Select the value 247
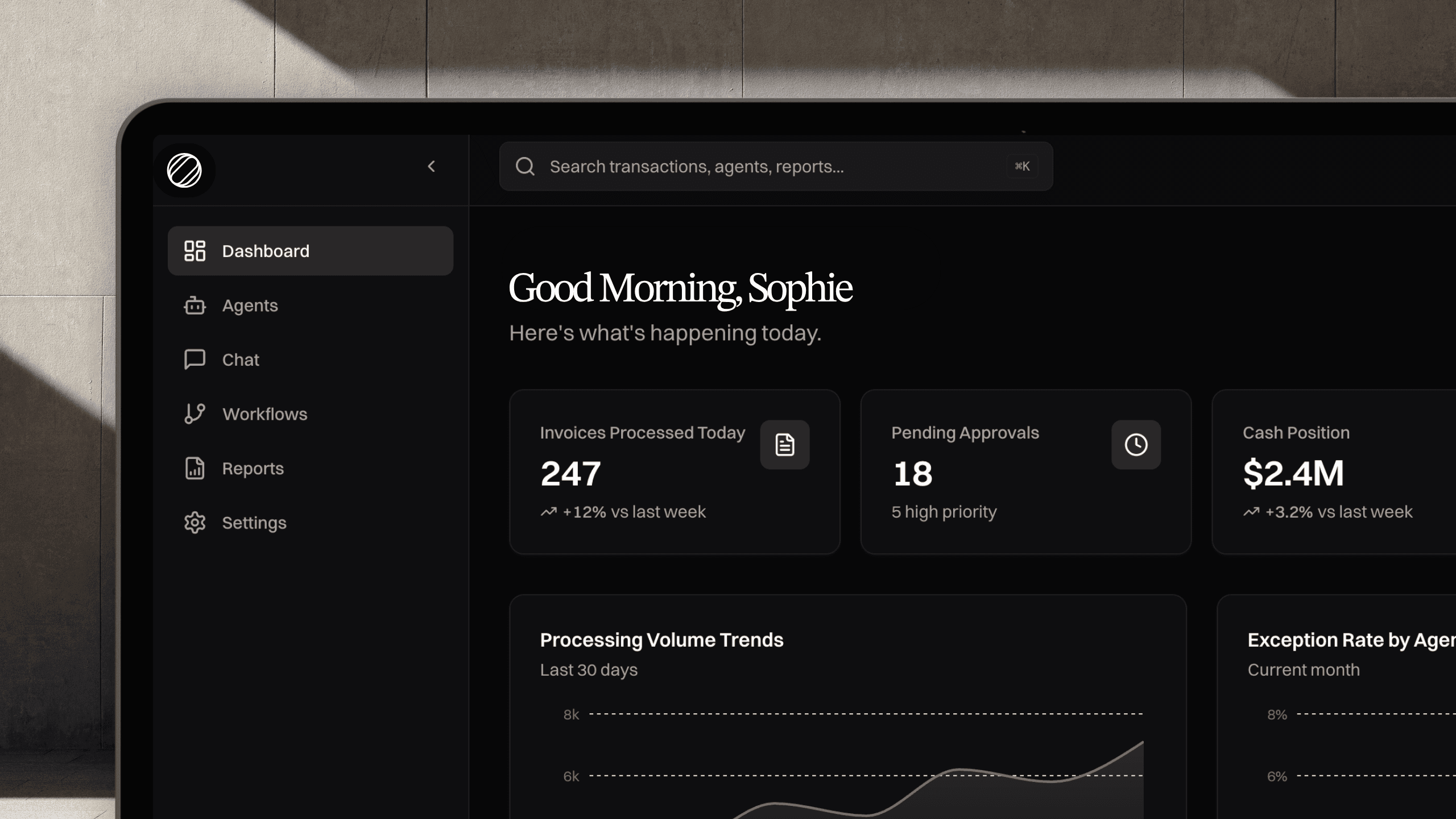1456x819 pixels. 570,473
